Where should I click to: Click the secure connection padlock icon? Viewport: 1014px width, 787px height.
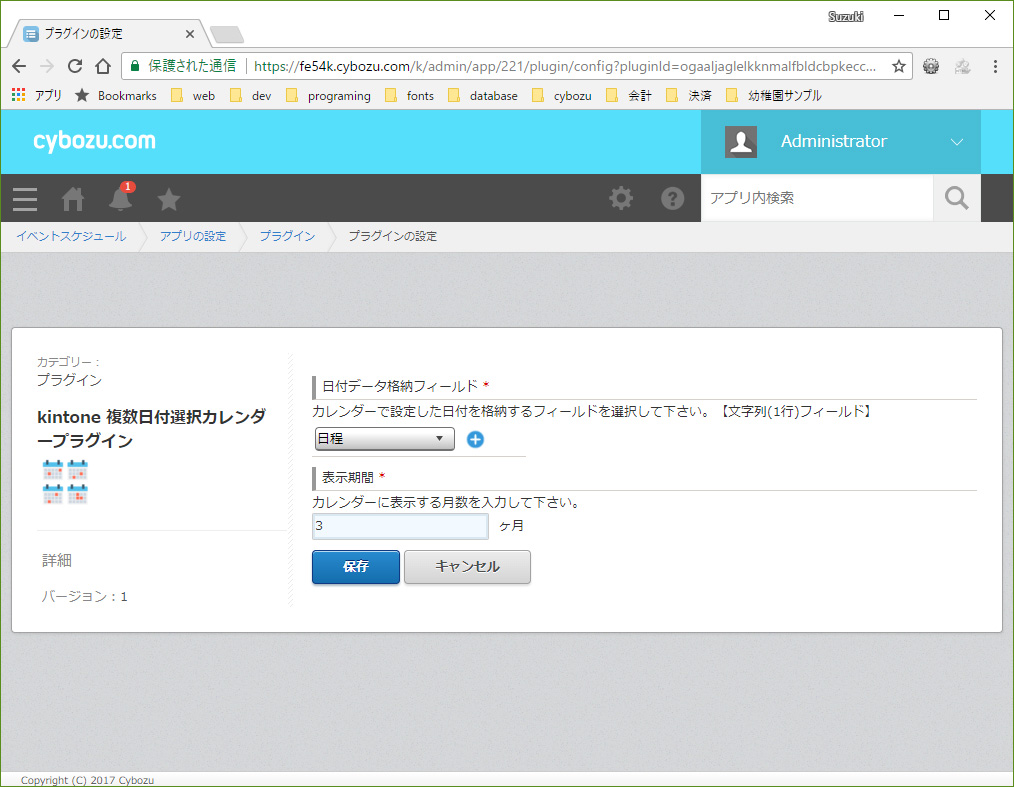(x=135, y=66)
